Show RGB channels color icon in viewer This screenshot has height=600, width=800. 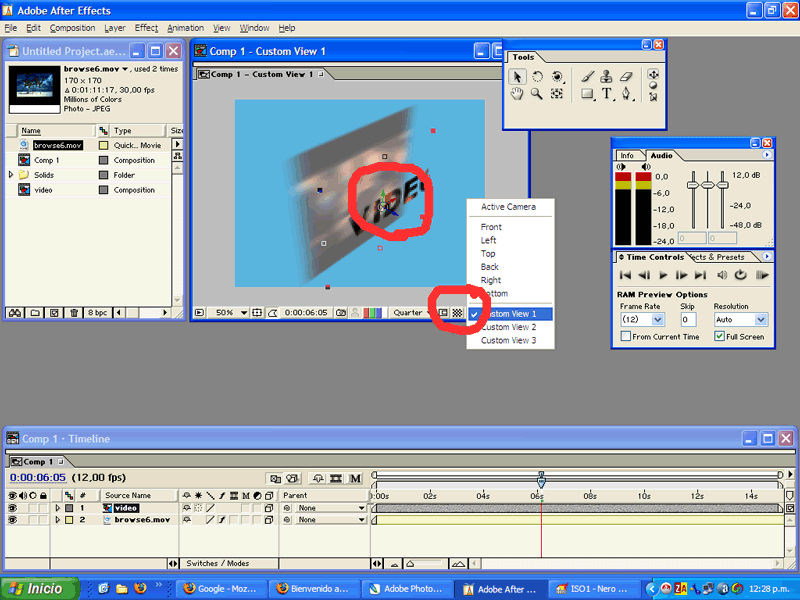[372, 313]
